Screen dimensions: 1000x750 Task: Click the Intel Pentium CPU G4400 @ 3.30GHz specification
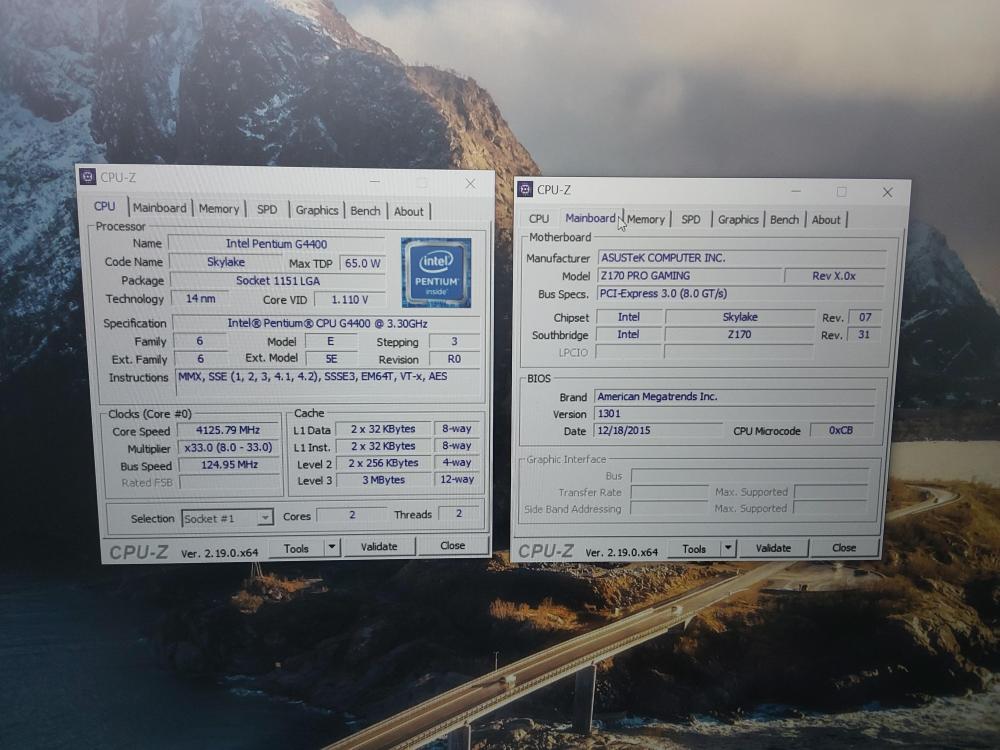[327, 323]
